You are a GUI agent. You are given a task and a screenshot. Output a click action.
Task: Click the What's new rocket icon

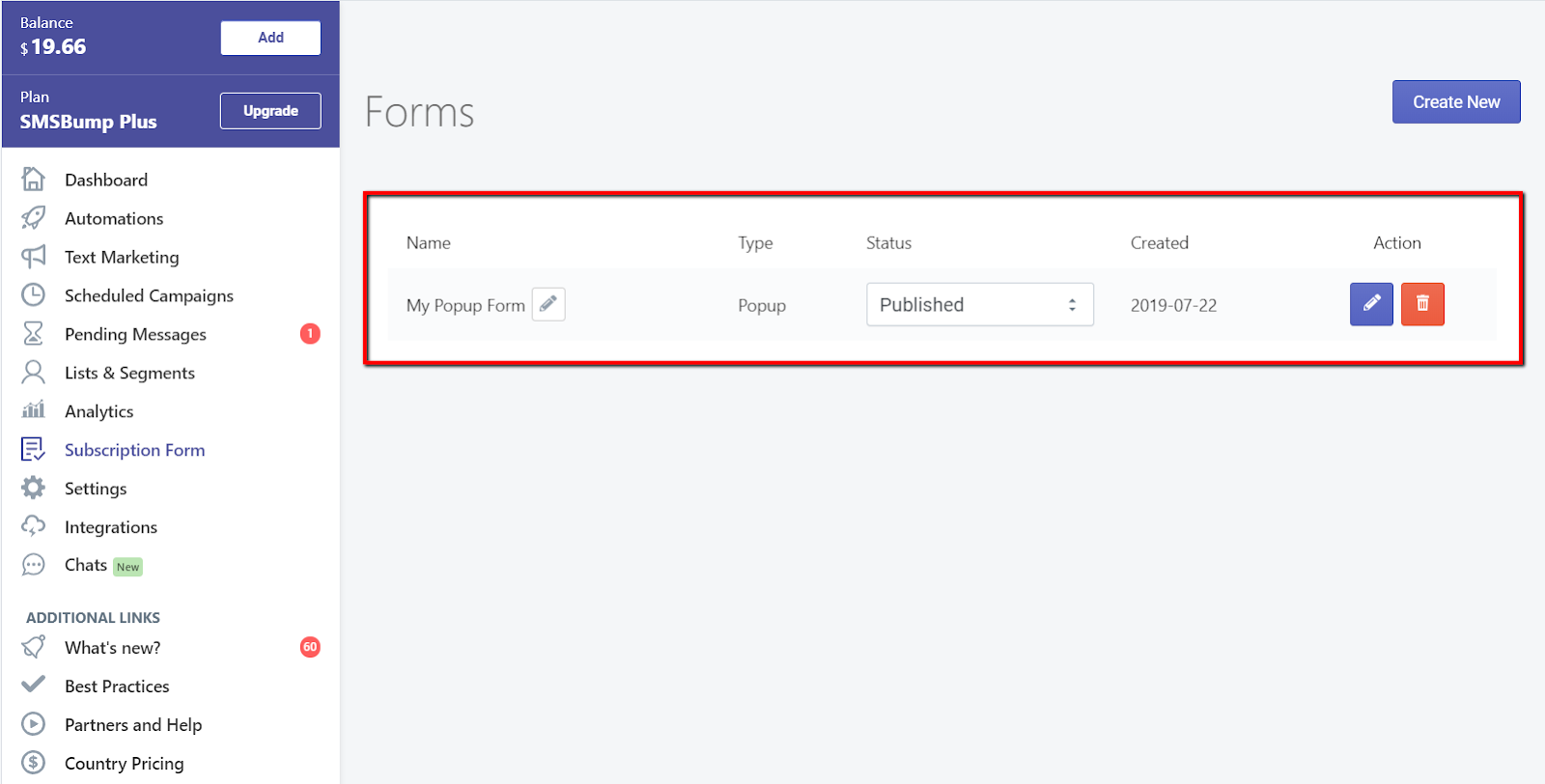click(33, 647)
